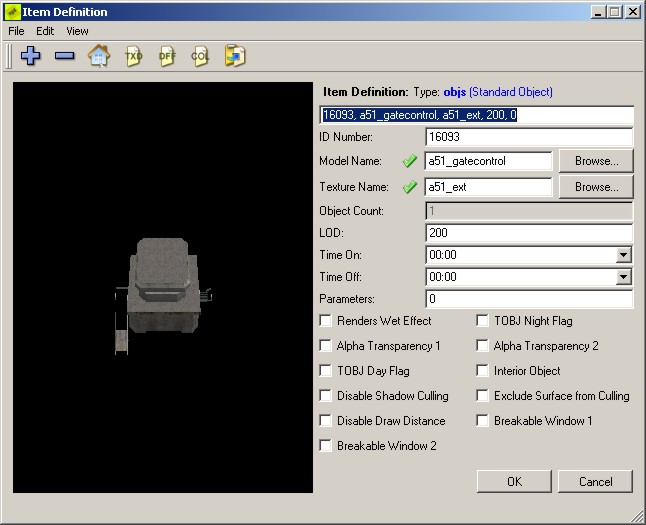The width and height of the screenshot is (646, 525).
Task: Click the blue plus add icon
Action: point(30,56)
